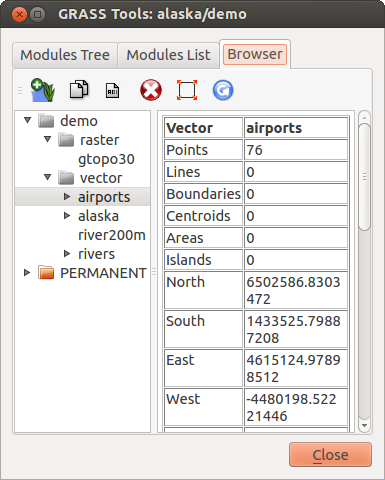Click the copy selected map icon
This screenshot has width=385, height=480.
[x=79, y=89]
